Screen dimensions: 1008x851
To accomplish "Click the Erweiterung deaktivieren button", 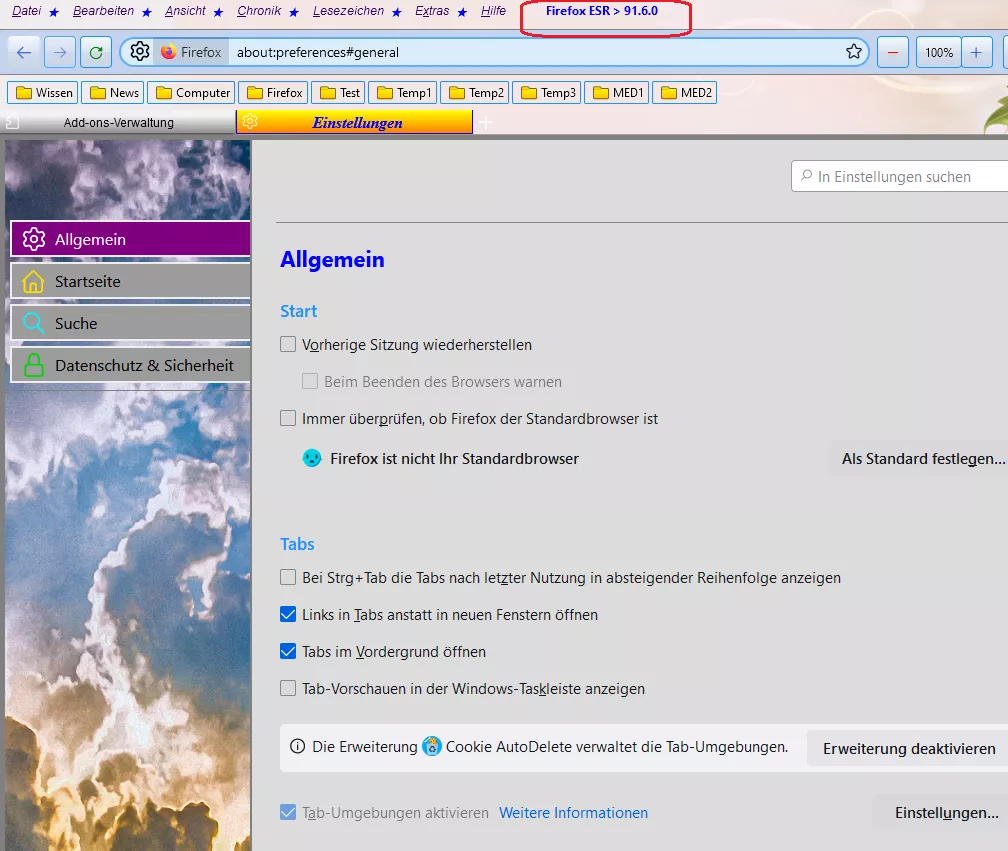I will coord(909,748).
